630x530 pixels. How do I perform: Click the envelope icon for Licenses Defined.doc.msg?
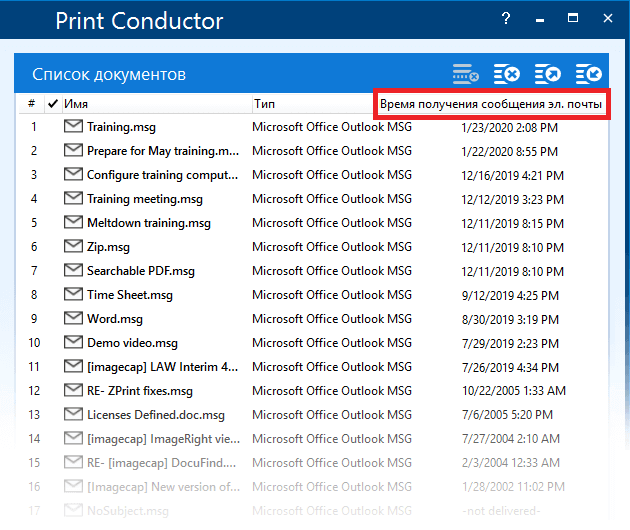(x=73, y=414)
